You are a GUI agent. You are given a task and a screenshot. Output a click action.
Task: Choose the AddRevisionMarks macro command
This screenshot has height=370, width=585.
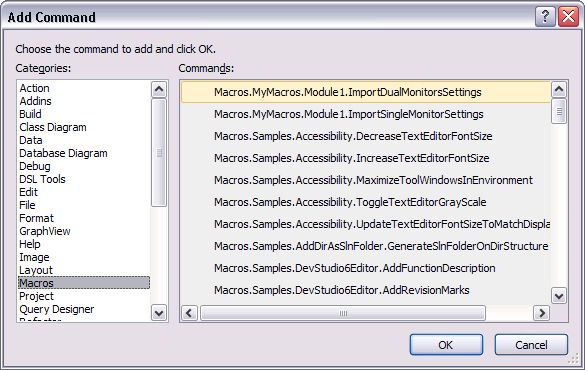point(366,290)
